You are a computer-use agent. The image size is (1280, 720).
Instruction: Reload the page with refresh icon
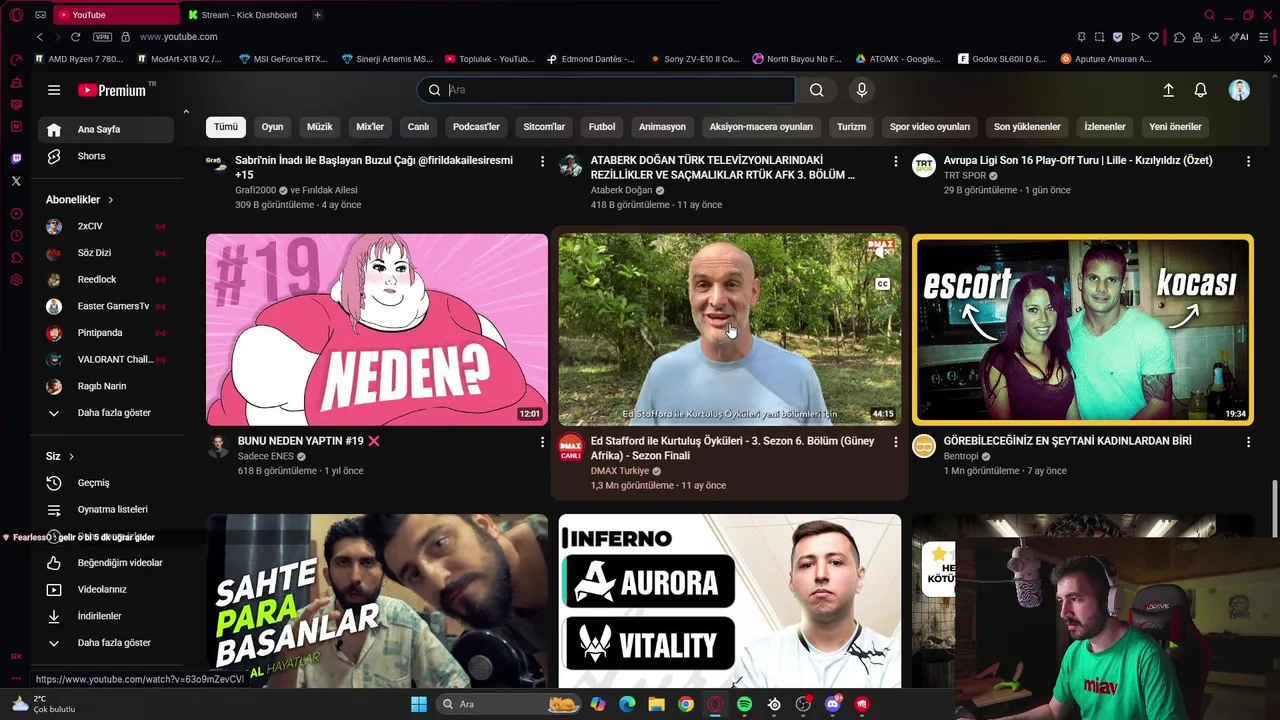click(x=75, y=37)
